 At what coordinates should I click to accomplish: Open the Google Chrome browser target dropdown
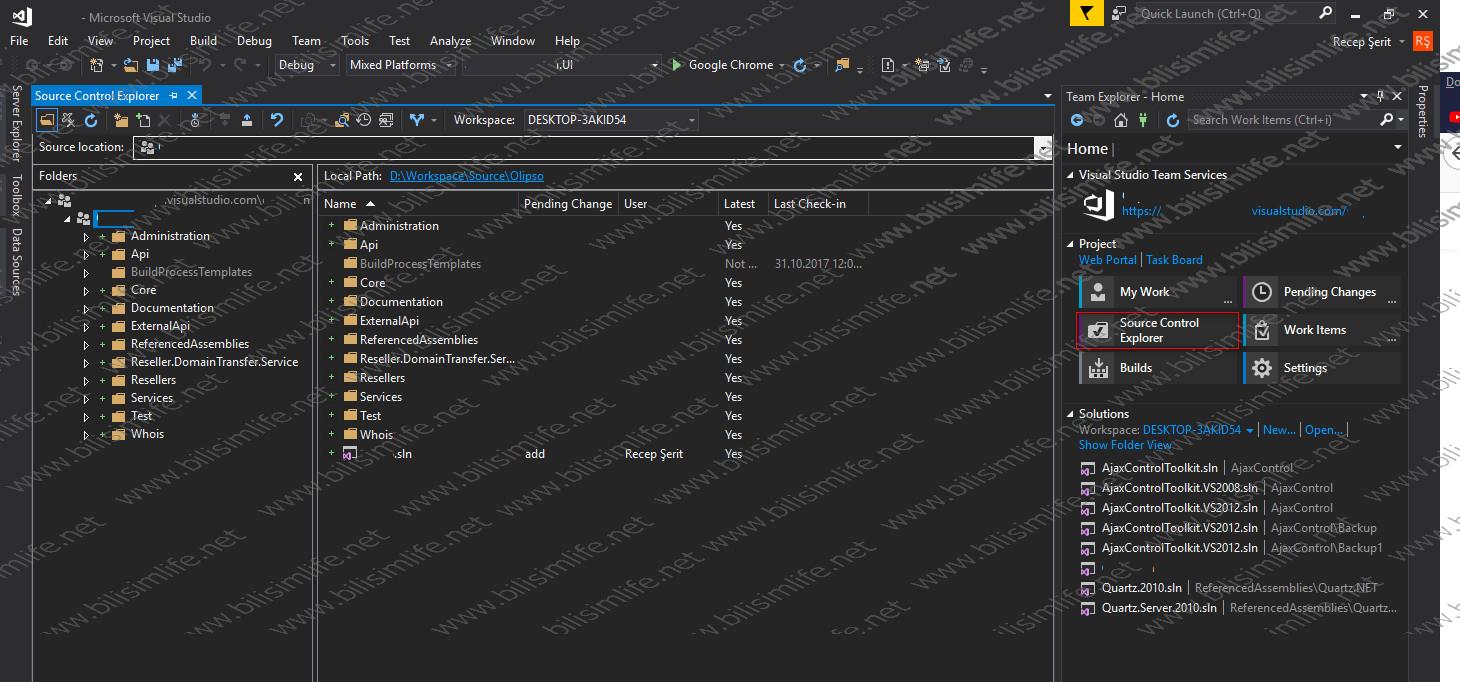(x=780, y=65)
